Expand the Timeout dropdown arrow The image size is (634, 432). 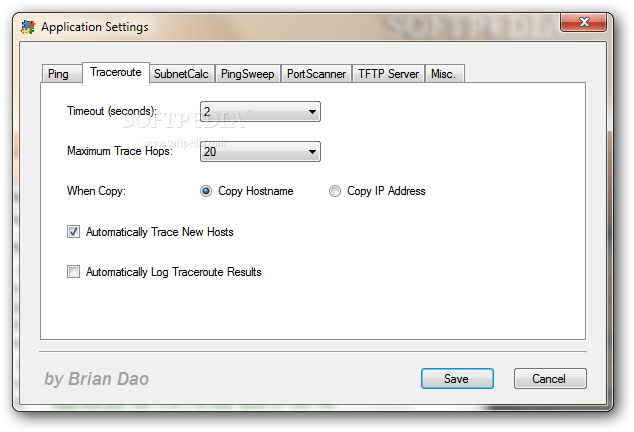coord(312,112)
